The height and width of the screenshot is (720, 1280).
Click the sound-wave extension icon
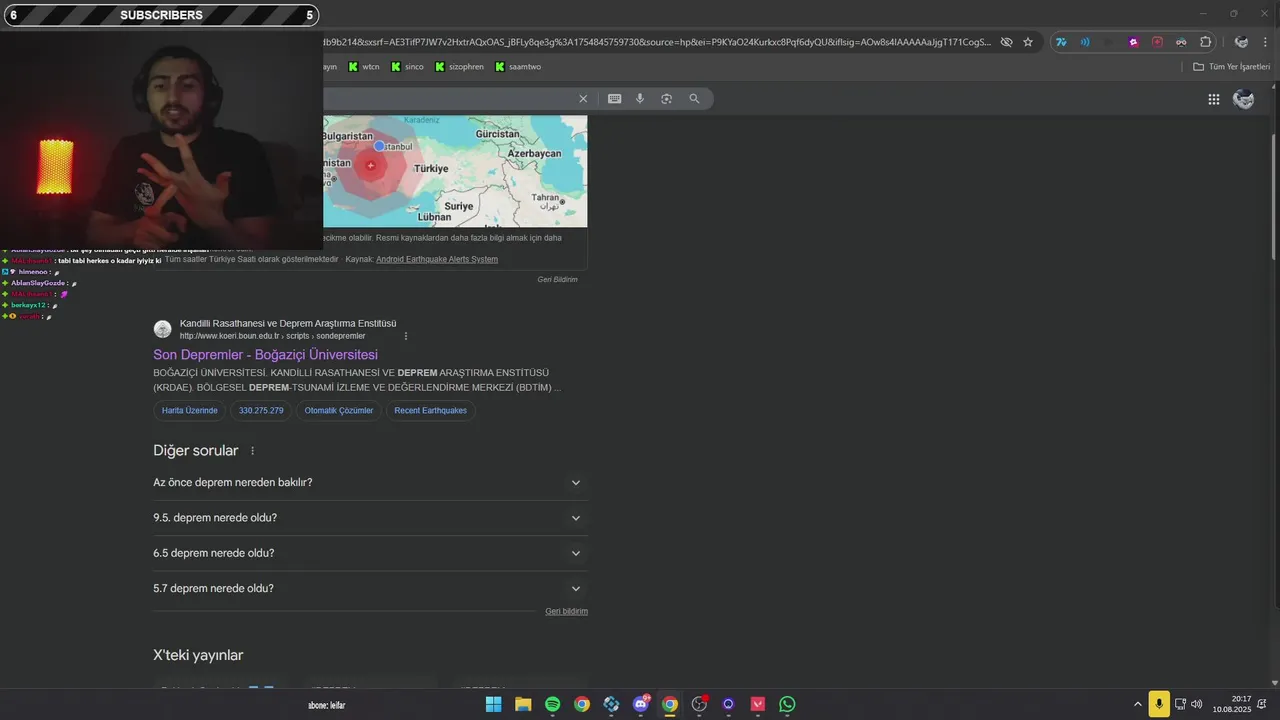coord(1085,42)
